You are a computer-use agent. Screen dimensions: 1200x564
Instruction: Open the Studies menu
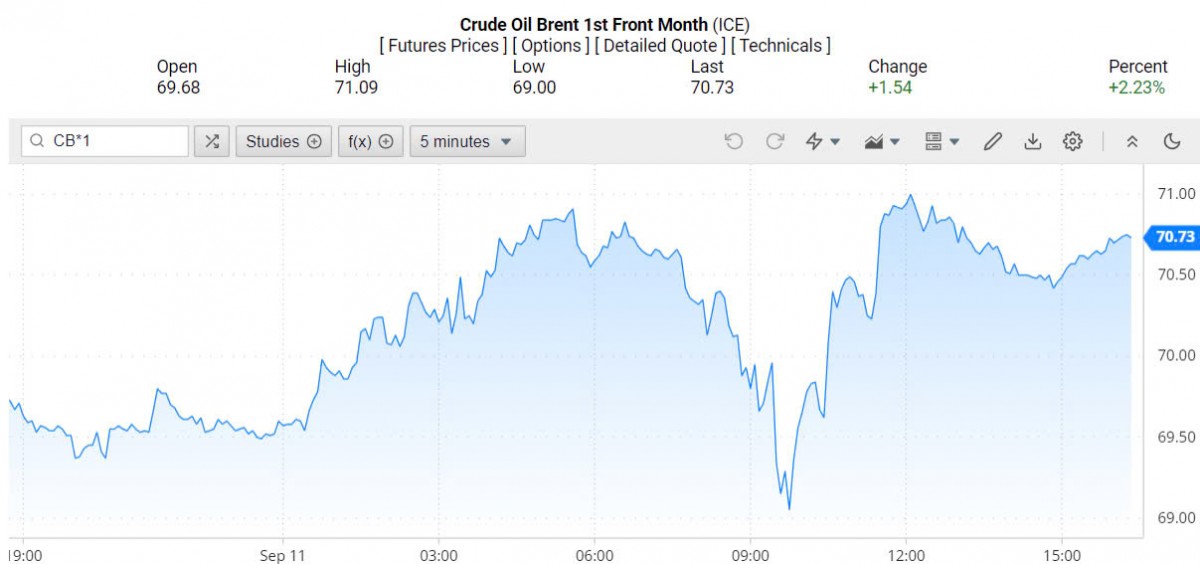283,142
